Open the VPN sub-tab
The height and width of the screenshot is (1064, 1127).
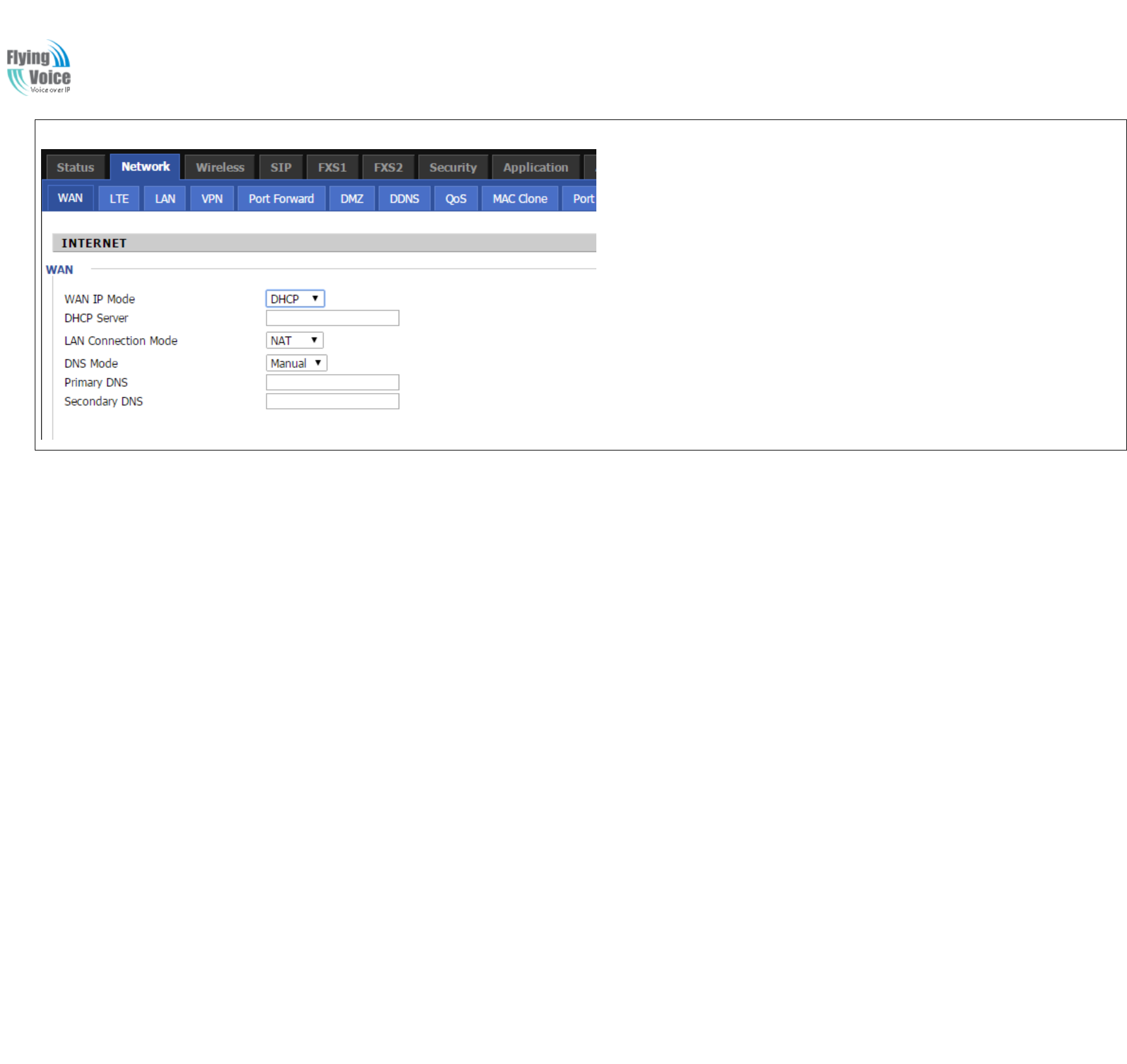pyautogui.click(x=212, y=199)
